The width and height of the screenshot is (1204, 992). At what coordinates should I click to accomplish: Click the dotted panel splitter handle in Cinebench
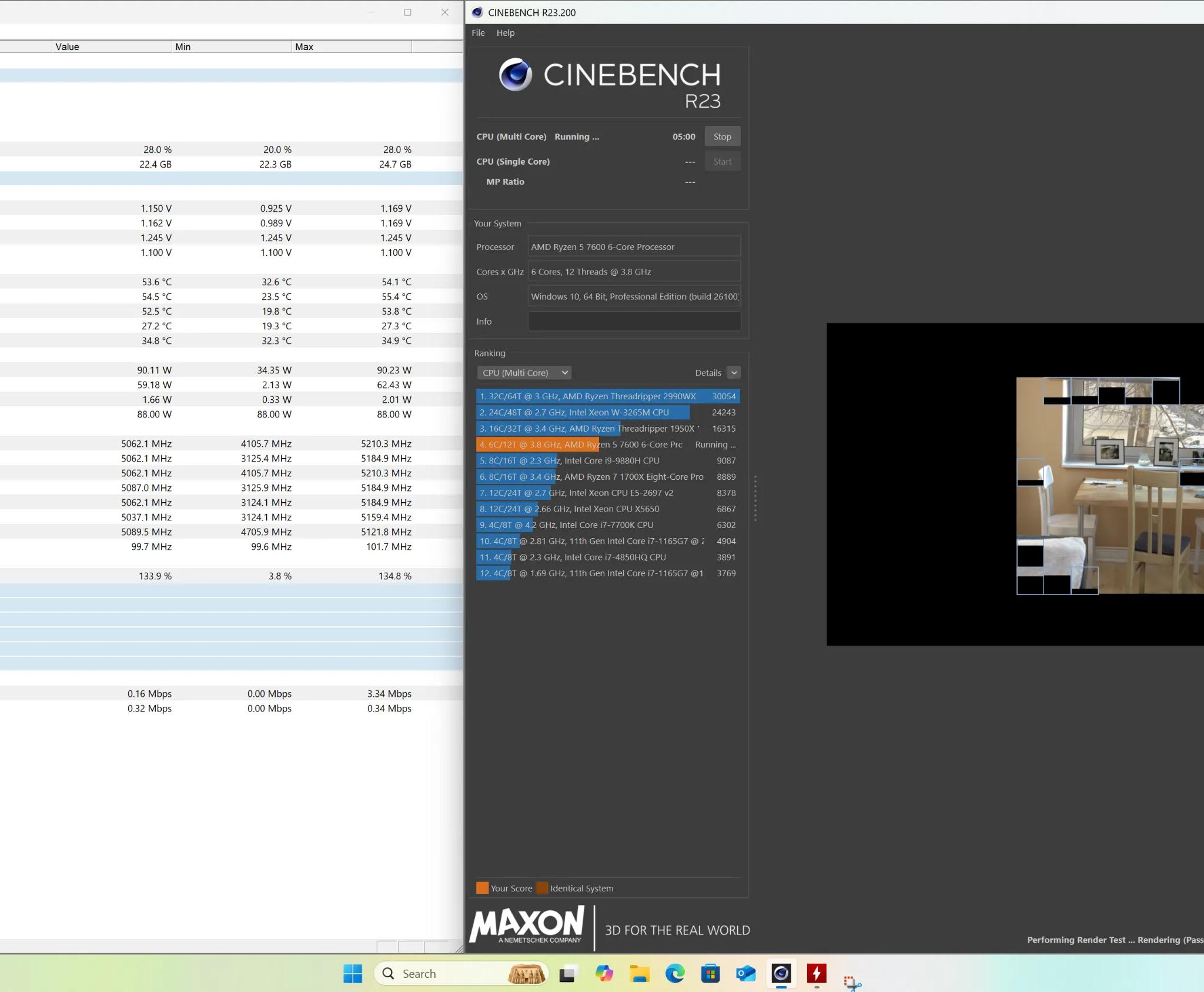755,498
